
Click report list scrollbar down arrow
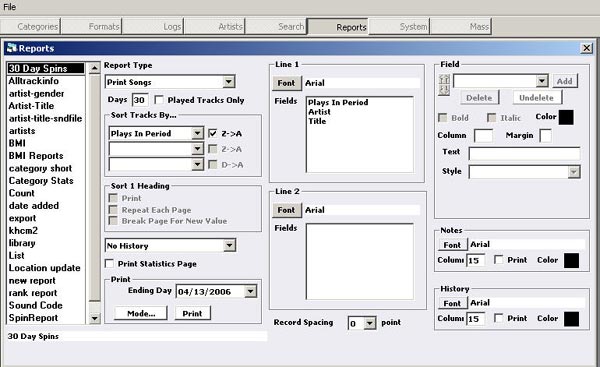click(95, 318)
